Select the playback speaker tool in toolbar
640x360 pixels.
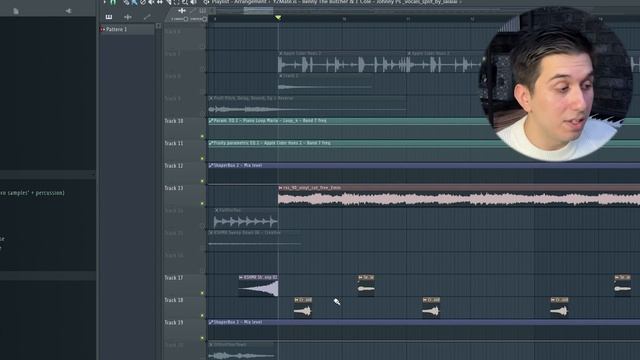point(193,2)
